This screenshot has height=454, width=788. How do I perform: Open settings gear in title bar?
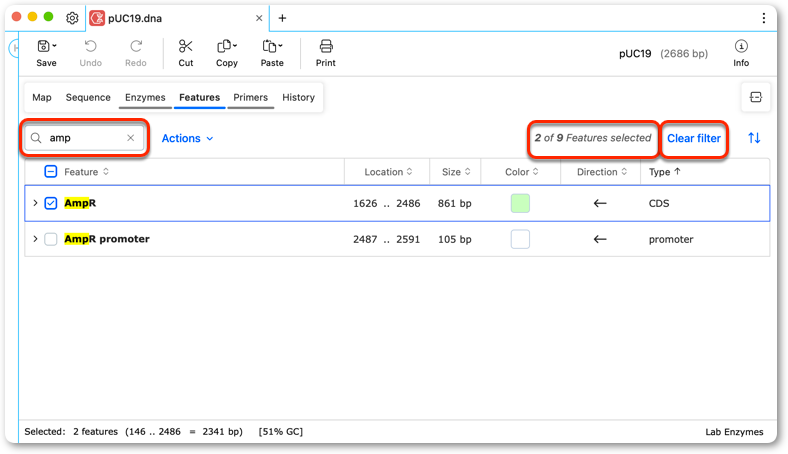click(72, 18)
